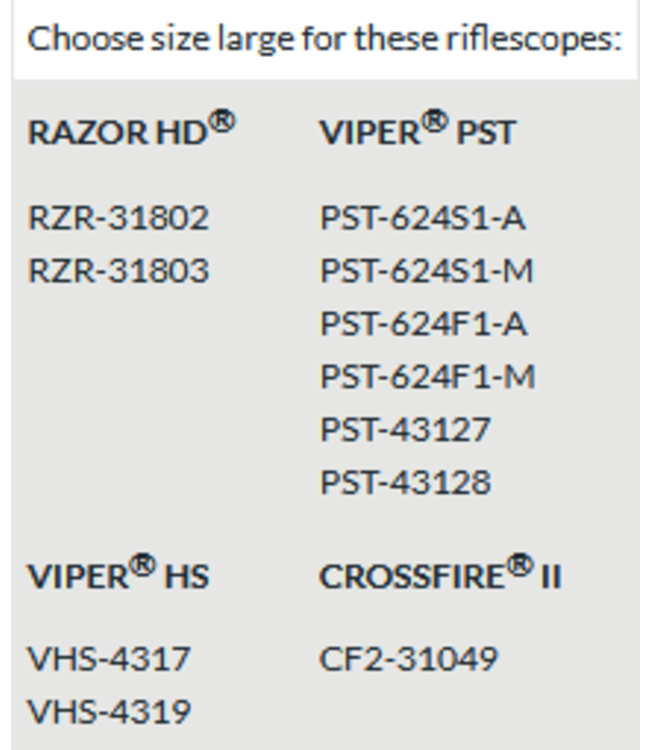Pick the PST-43127 model text
The image size is (650, 750).
[x=405, y=430]
